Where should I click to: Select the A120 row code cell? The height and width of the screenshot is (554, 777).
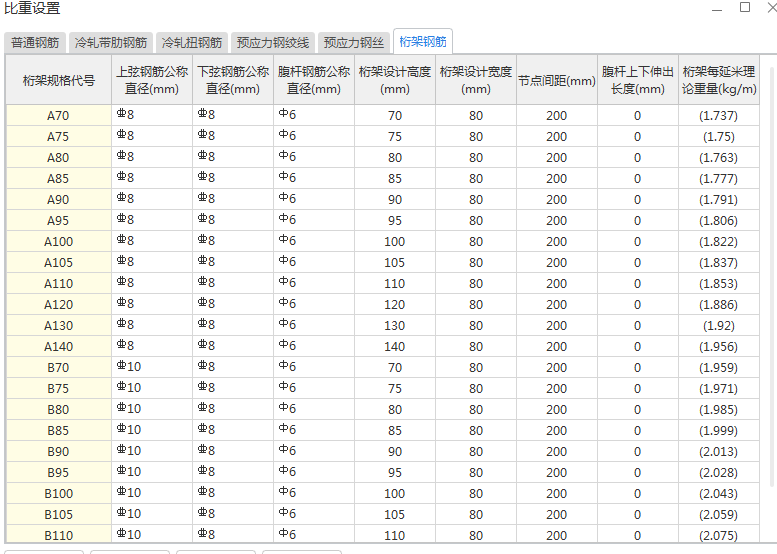tap(58, 304)
